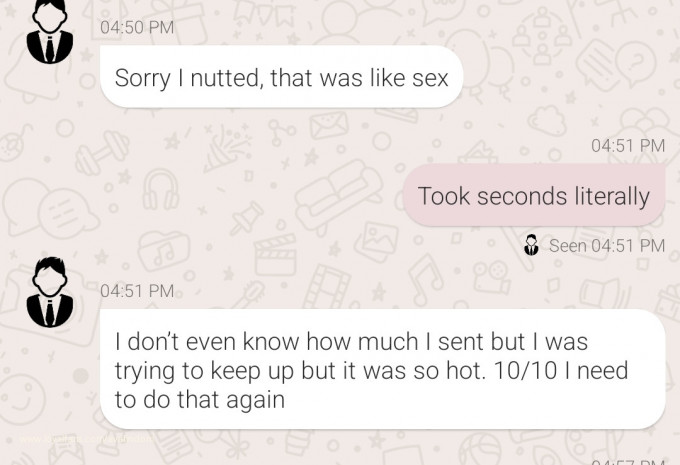Select the message ending "I need to do that again"
The height and width of the screenshot is (465, 680).
point(382,370)
